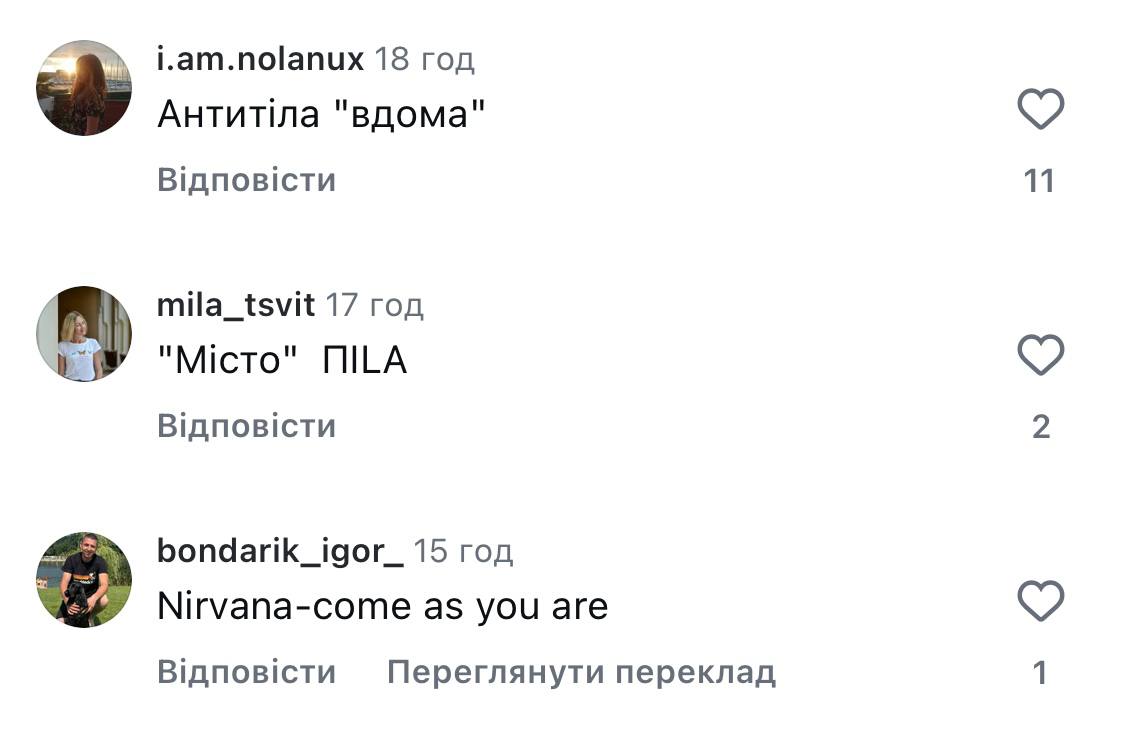
Task: Select the comment text Nirvana-come as you are
Action: click(382, 607)
